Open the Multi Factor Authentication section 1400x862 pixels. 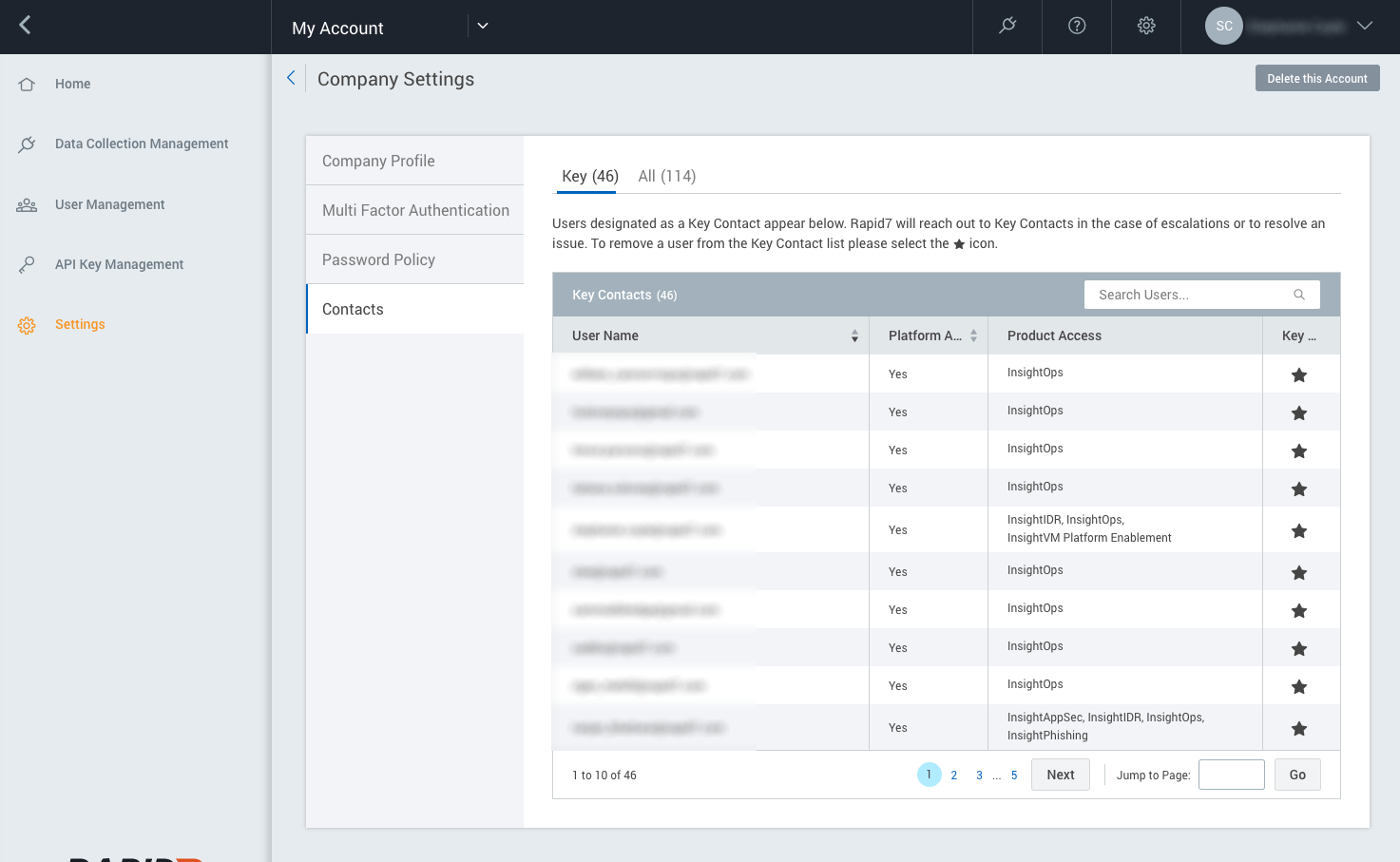pyautogui.click(x=414, y=210)
